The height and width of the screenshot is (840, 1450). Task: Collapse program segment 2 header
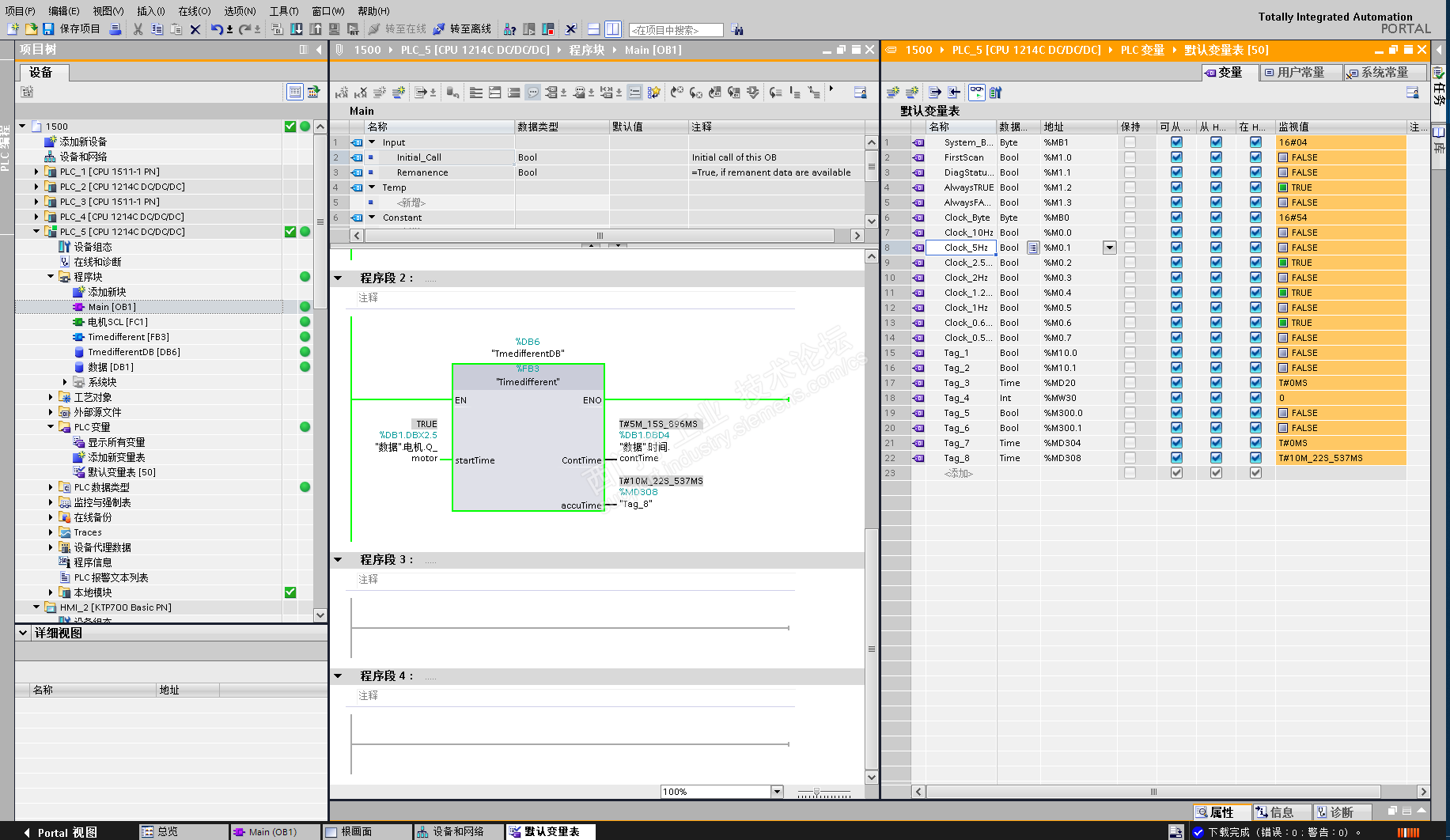[339, 278]
